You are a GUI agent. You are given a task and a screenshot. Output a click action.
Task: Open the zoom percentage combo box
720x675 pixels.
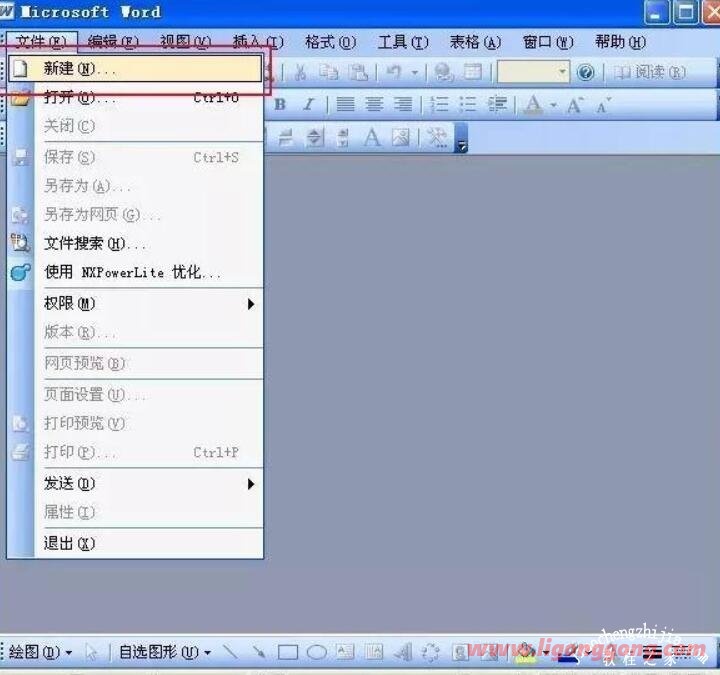coord(534,72)
